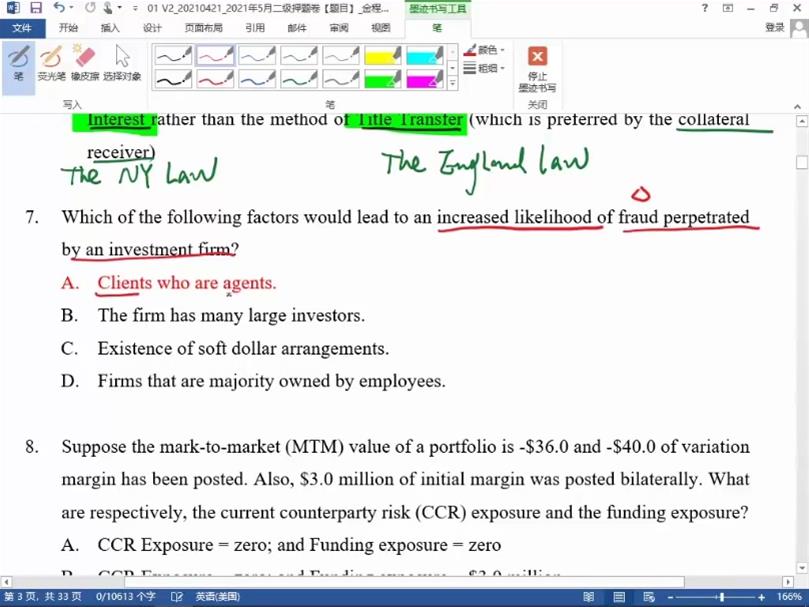Click the horizontal scrollbar below the document
The image size is (809, 607).
(x=400, y=581)
